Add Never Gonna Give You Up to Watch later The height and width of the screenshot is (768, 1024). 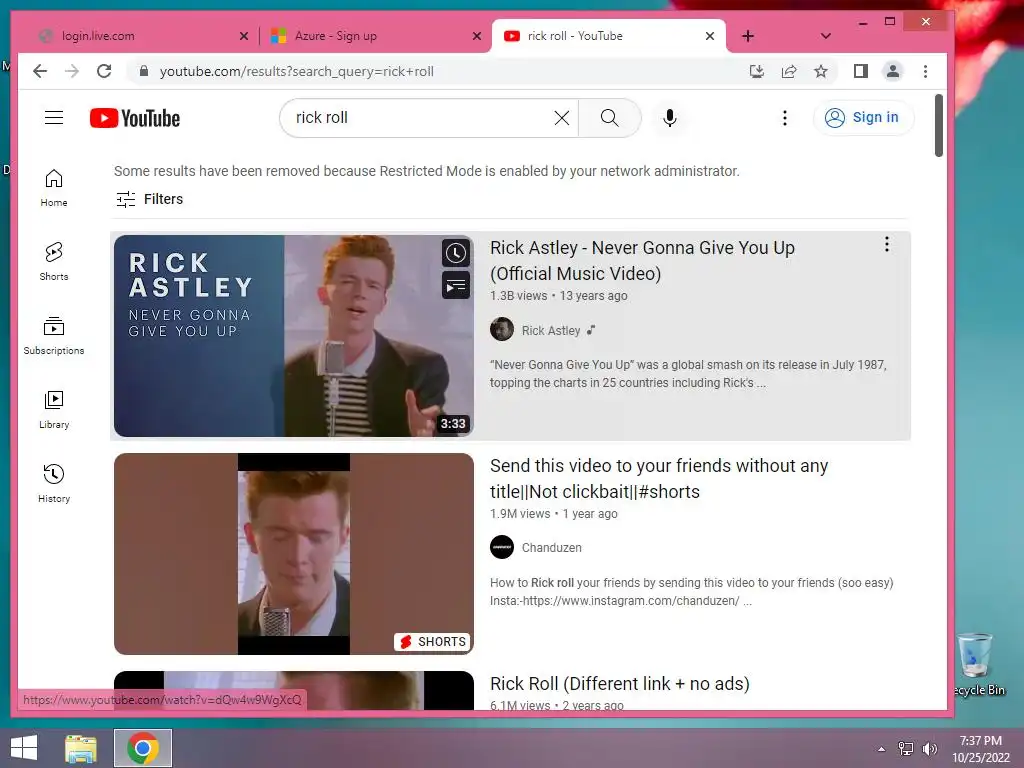coord(456,253)
